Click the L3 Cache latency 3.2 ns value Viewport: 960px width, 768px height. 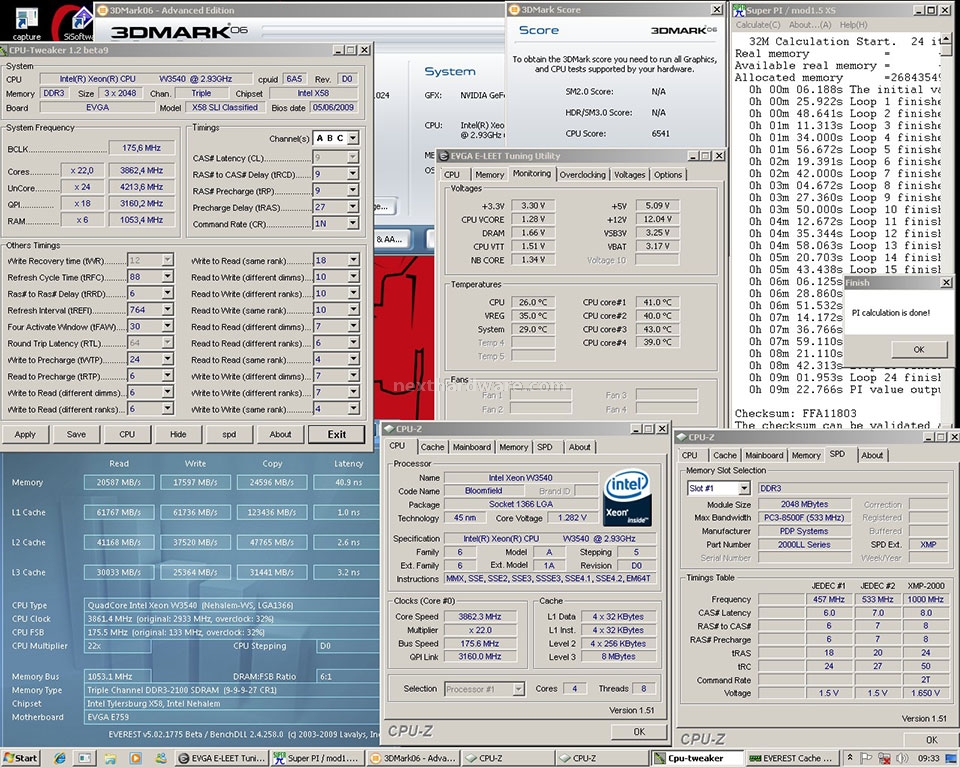point(348,573)
